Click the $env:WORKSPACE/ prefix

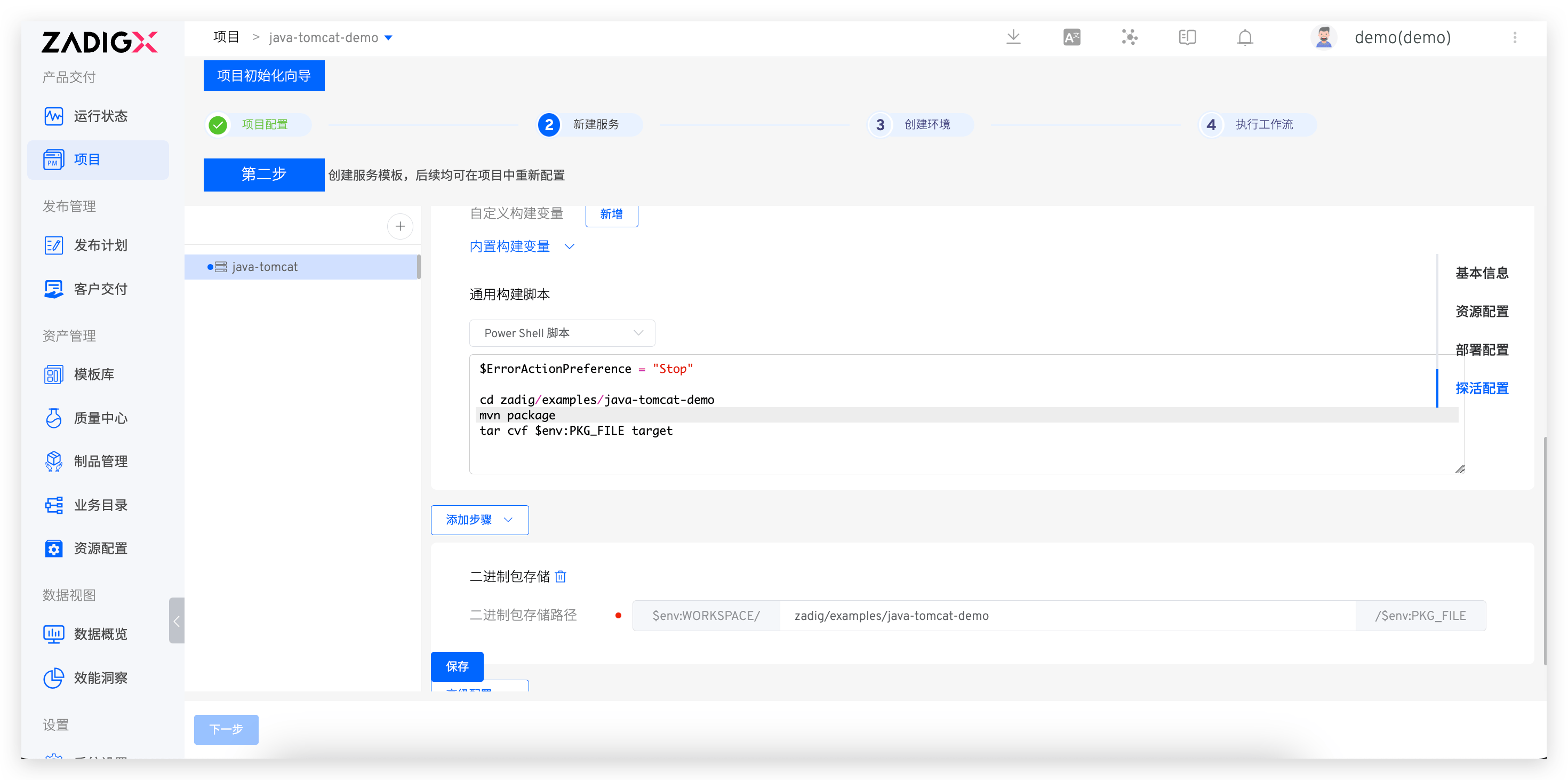(706, 615)
